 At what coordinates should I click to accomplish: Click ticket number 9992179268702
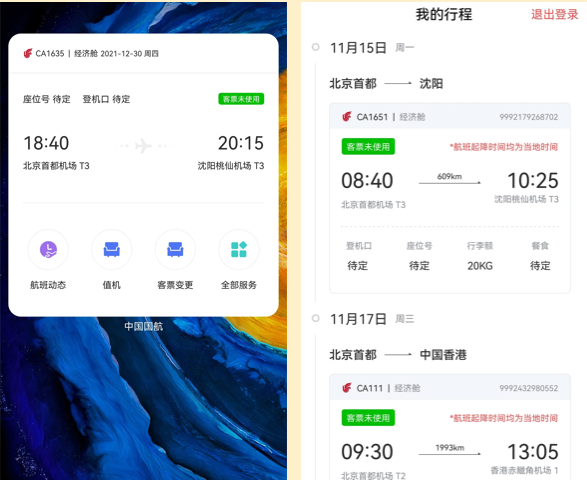[x=529, y=117]
